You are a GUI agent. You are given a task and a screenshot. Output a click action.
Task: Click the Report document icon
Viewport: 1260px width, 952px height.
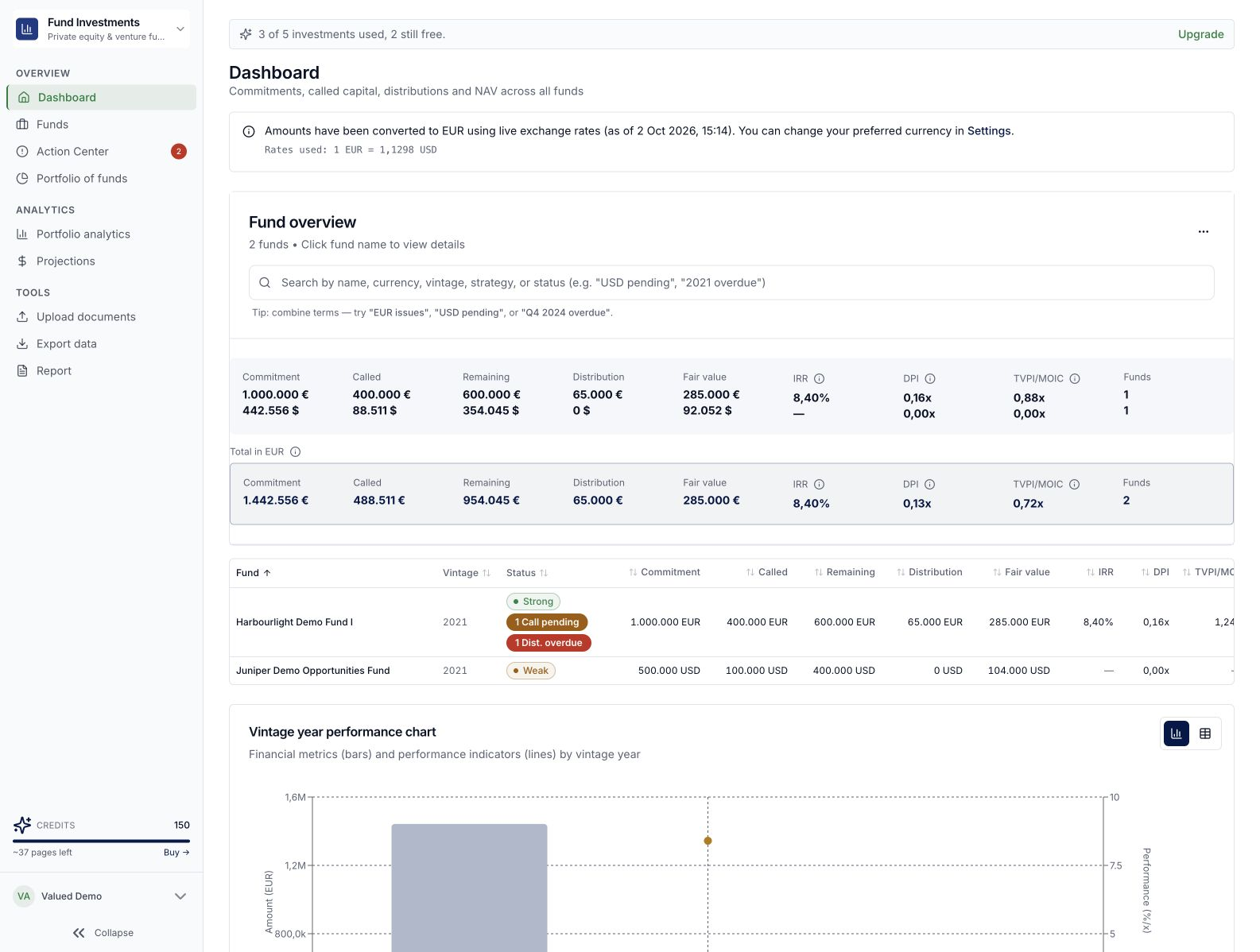tap(22, 370)
